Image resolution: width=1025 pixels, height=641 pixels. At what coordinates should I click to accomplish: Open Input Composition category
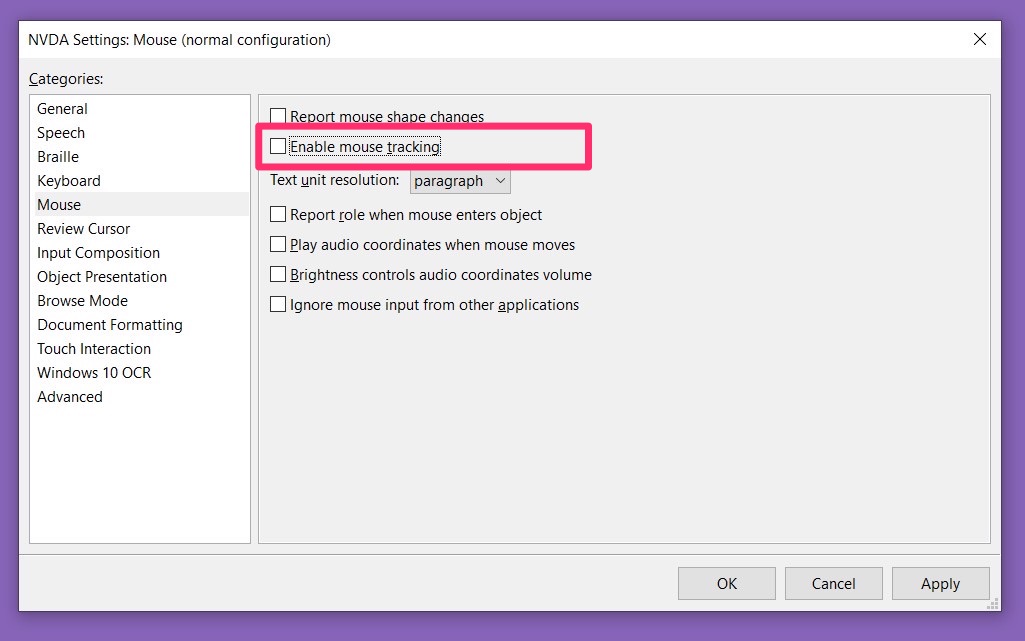[98, 253]
